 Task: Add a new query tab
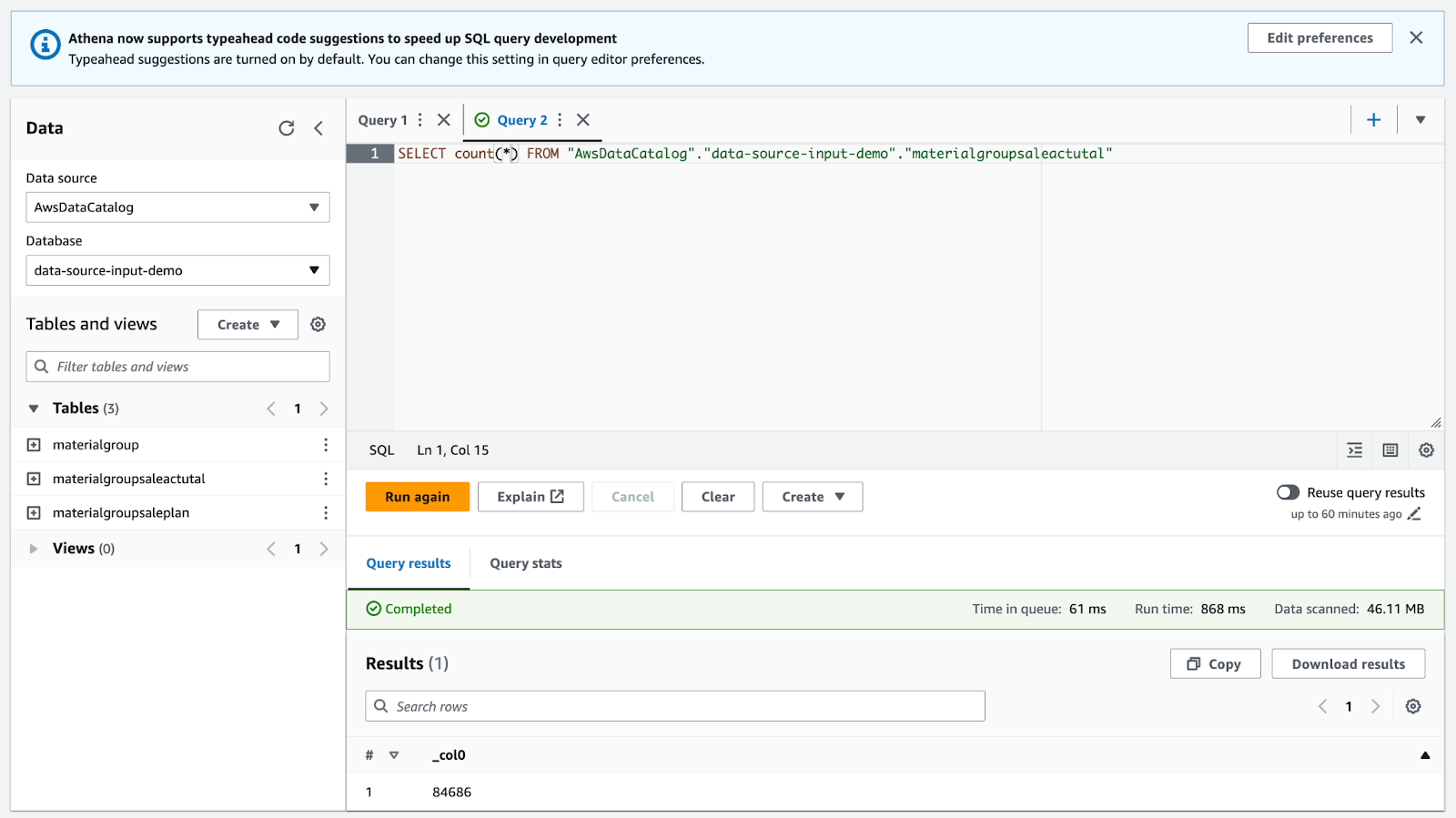(1374, 120)
